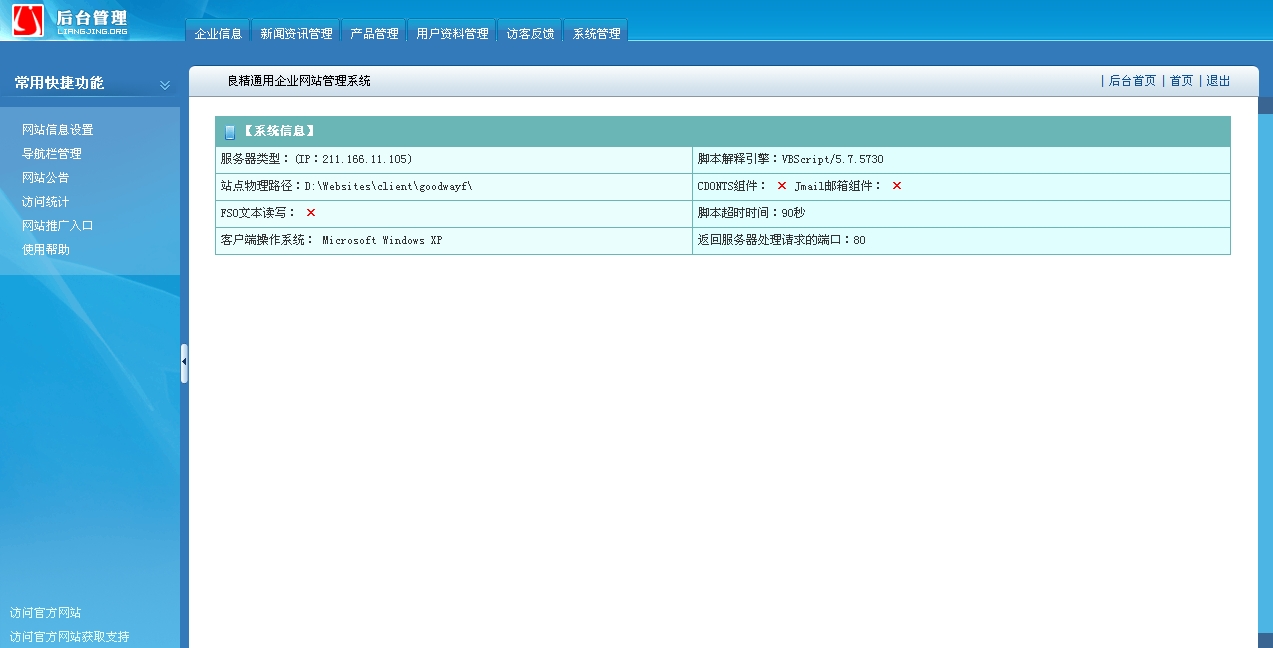Screen dimensions: 1273x648
Task: Expand the 企业信息 management section
Action: tap(218, 31)
